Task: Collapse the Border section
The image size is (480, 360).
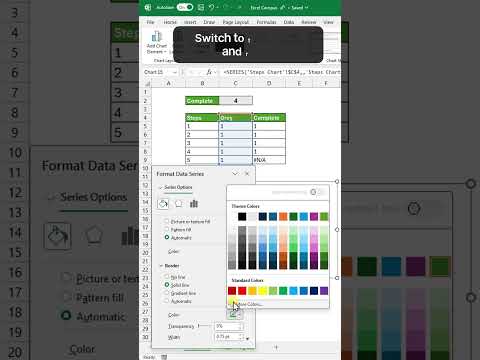Action: point(161,266)
